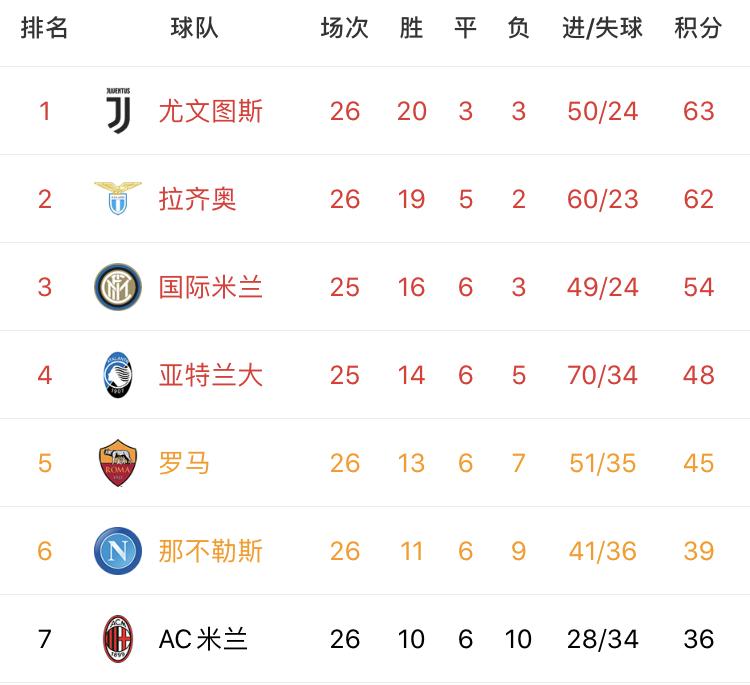
Task: Click the 亚特兰大 team name
Action: 210,375
